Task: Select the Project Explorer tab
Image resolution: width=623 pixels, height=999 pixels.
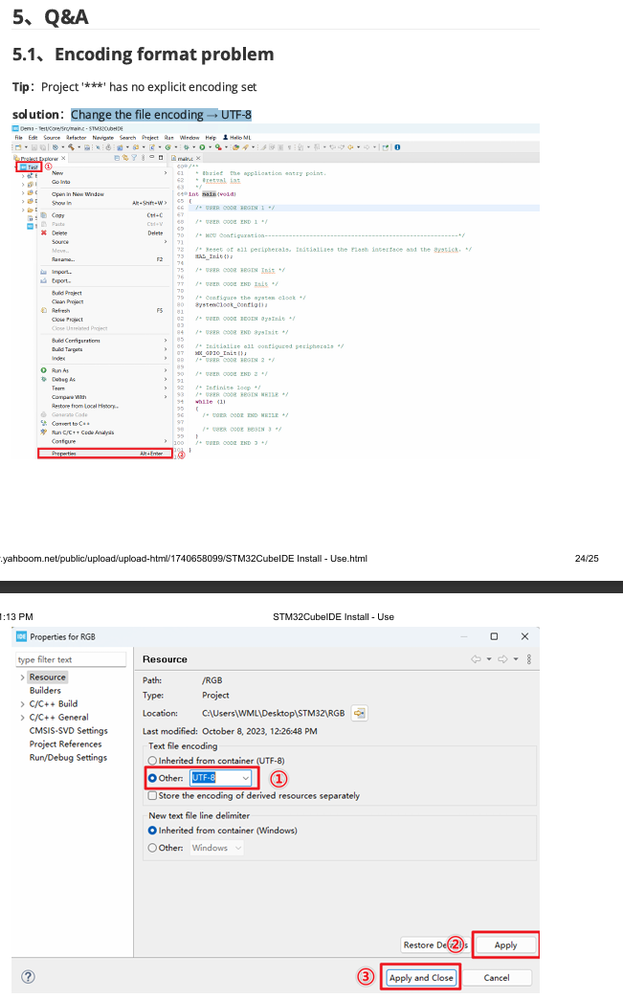Action: [x=39, y=158]
